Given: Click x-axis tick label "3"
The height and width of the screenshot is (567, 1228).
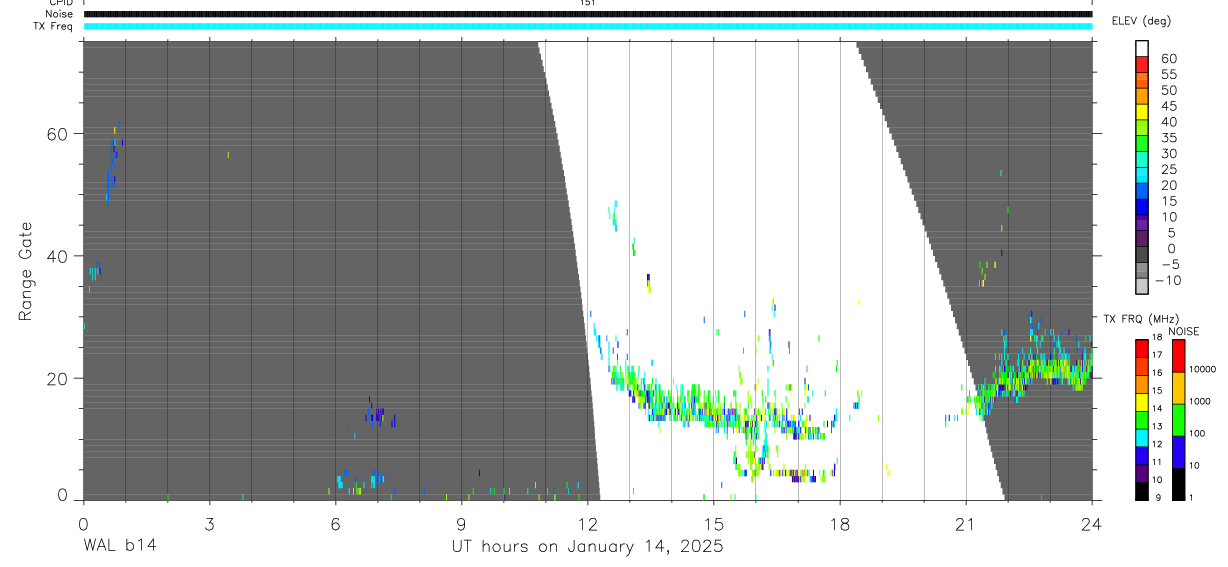Looking at the screenshot, I should click(x=209, y=523).
